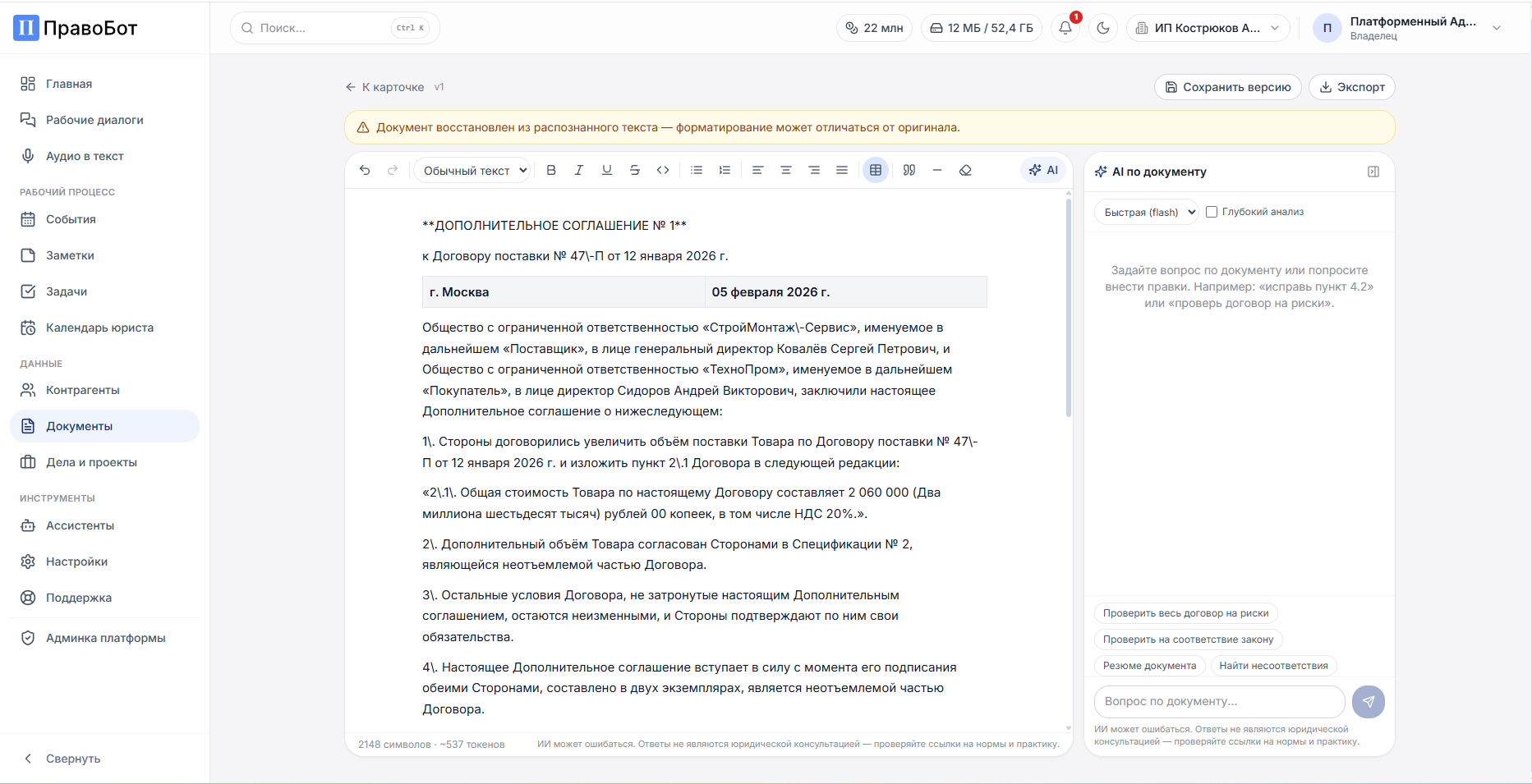Viewport: 1532px width, 784px height.
Task: Open the Контрагенты section
Action: 104,390
